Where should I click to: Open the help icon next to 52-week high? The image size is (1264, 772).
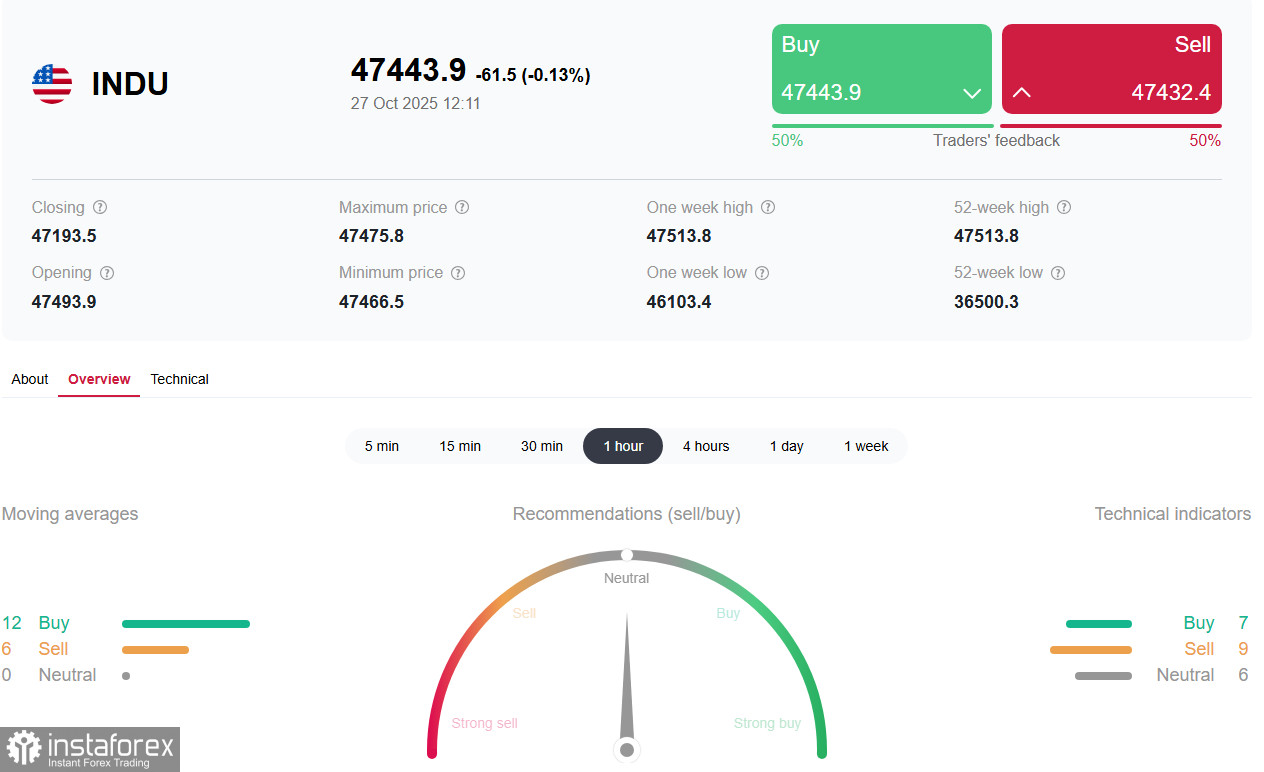click(1064, 207)
